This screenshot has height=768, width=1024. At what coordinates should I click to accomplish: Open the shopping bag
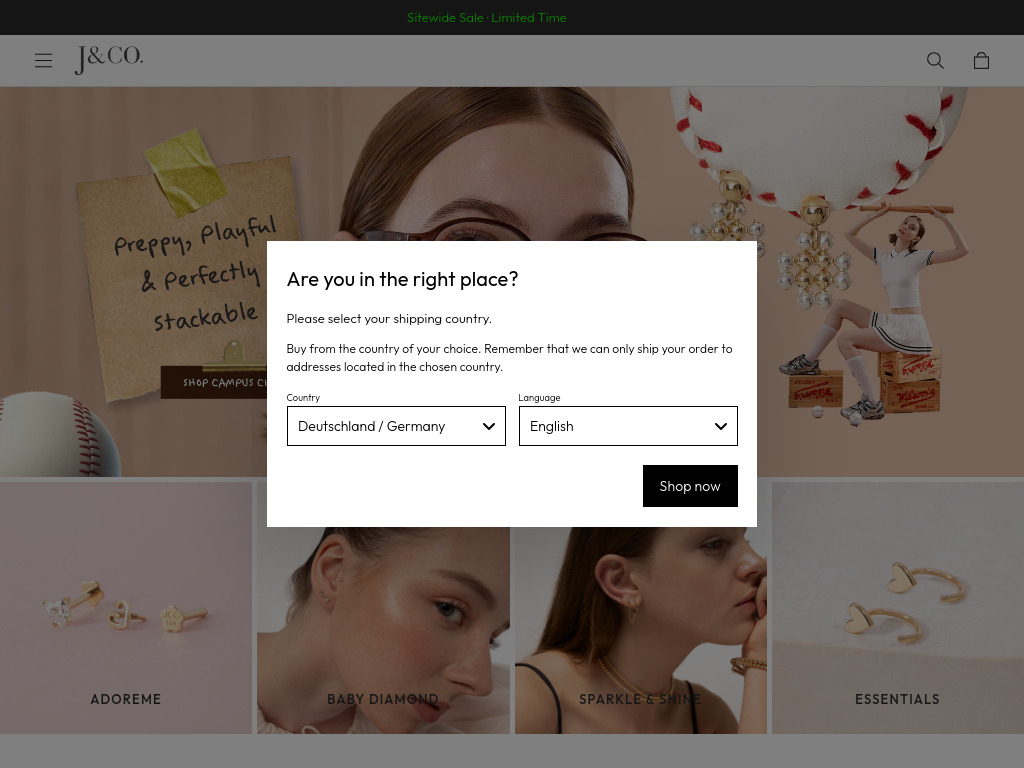(x=981, y=61)
